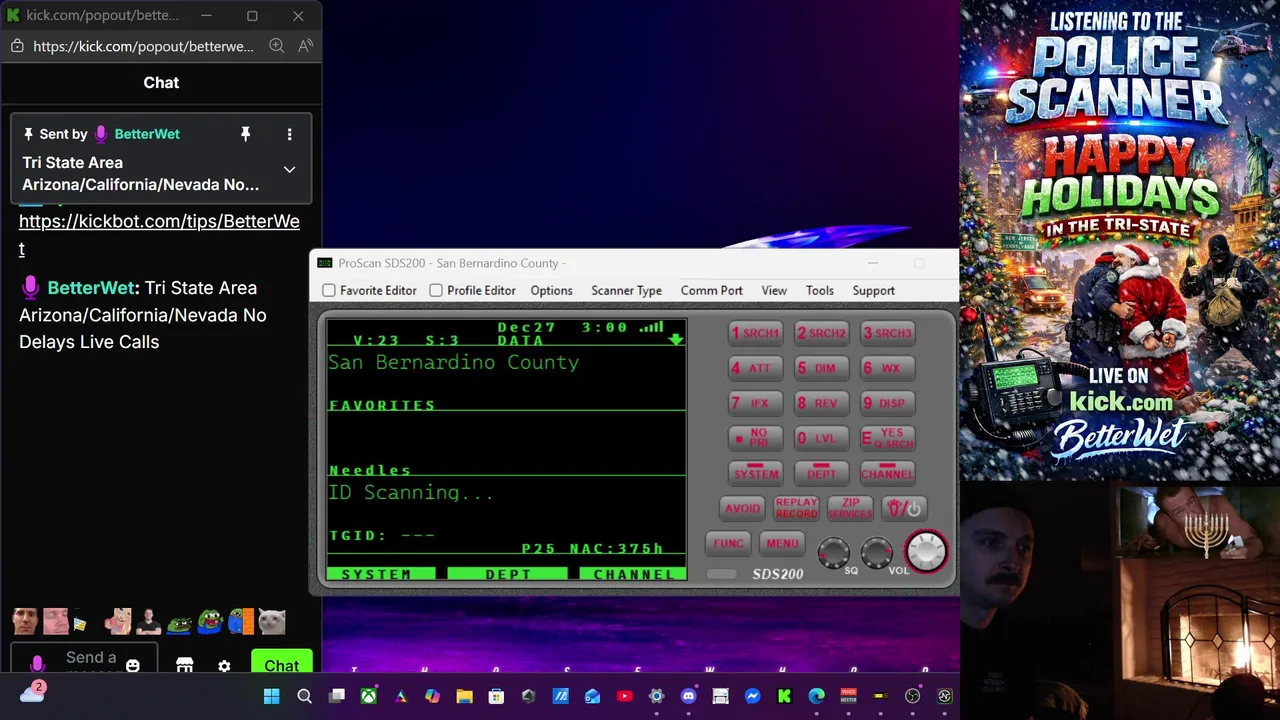Adjust the VOL volume knob
The width and height of the screenshot is (1280, 720).
(877, 553)
